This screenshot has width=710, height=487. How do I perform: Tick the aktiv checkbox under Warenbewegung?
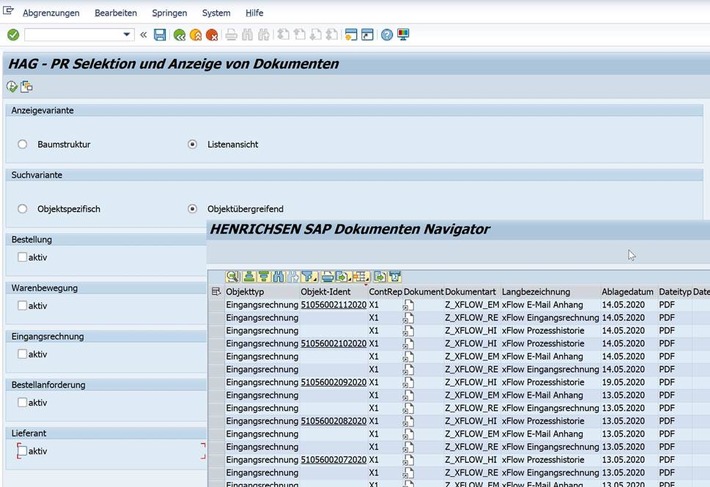click(x=22, y=306)
